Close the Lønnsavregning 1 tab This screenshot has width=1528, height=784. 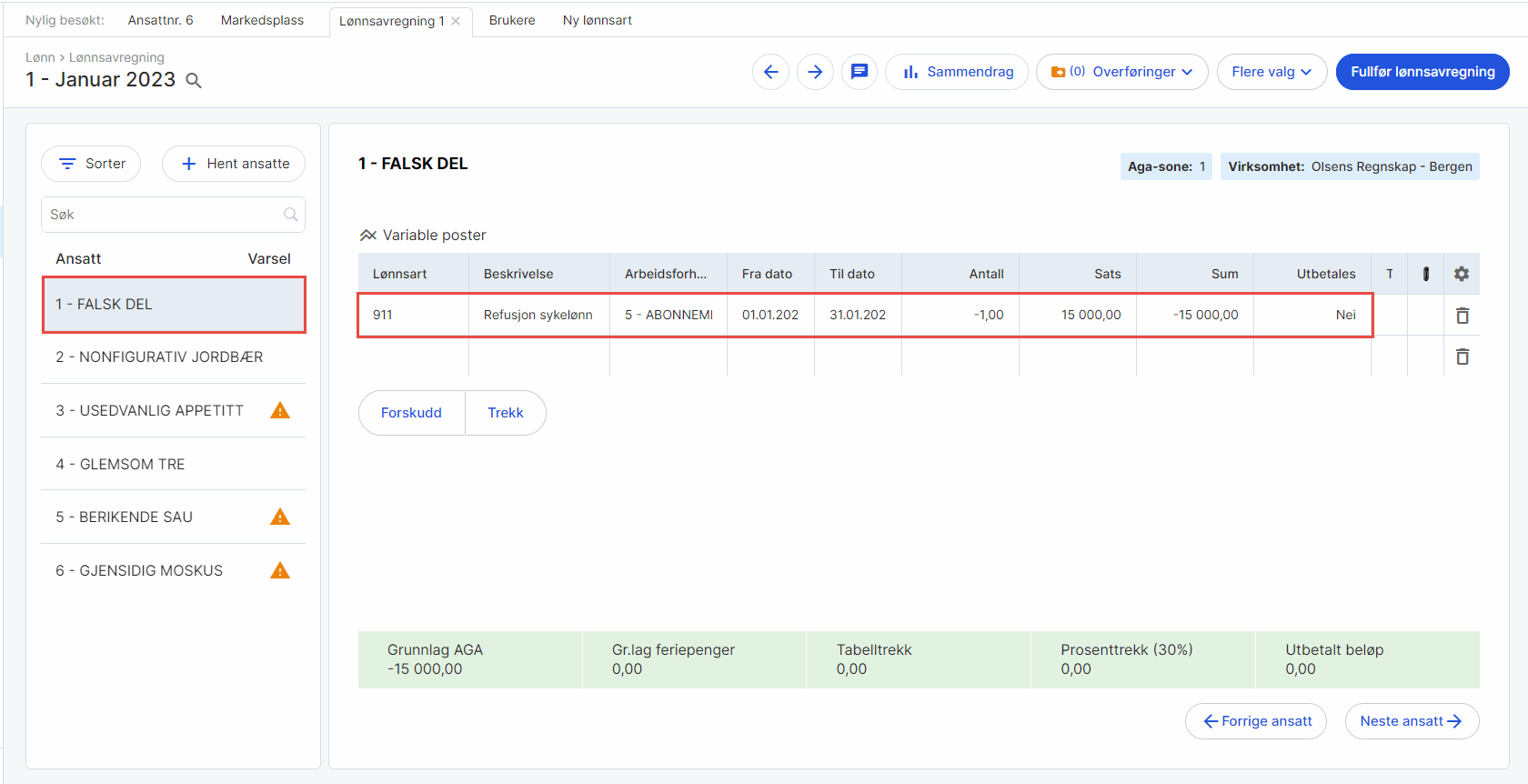[x=456, y=21]
